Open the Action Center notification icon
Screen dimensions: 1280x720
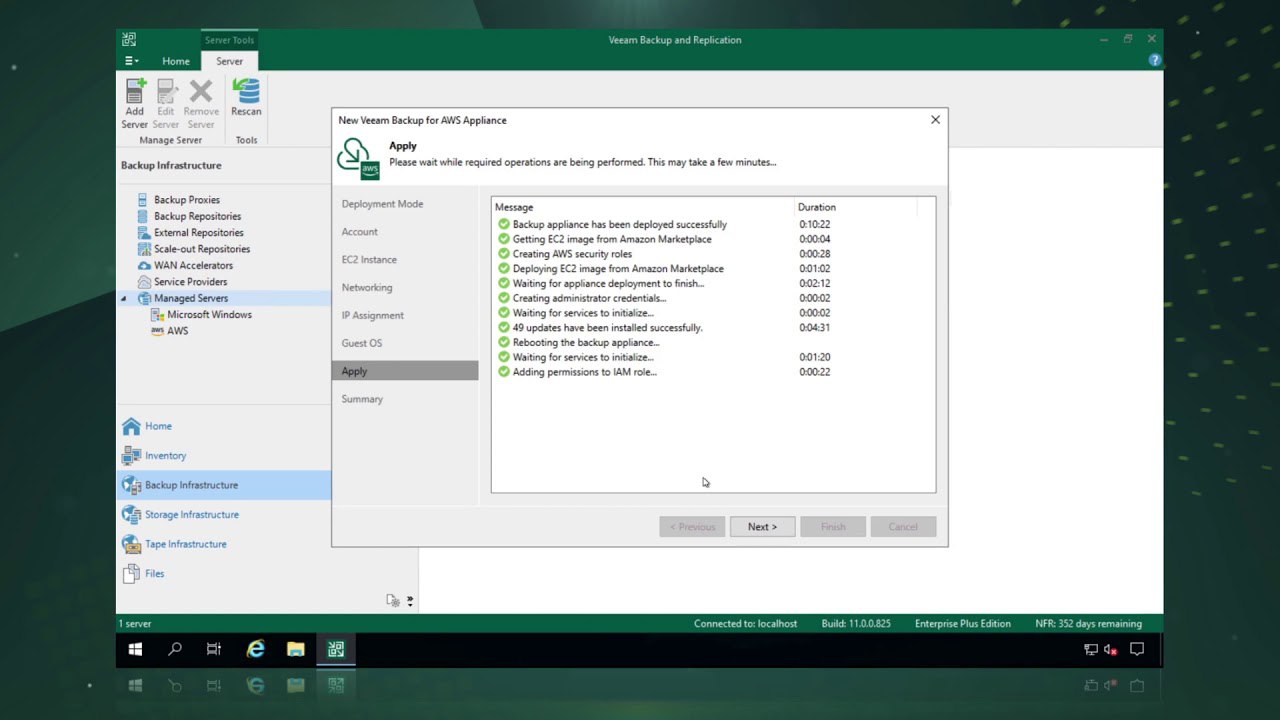point(1137,650)
